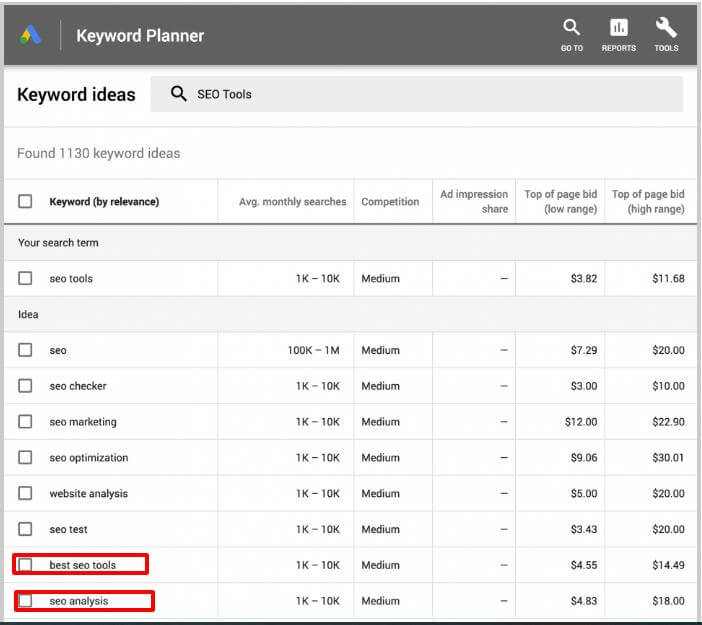Viewport: 702px width, 625px height.
Task: Sort by Keyword (by relevance) header
Action: click(x=104, y=201)
